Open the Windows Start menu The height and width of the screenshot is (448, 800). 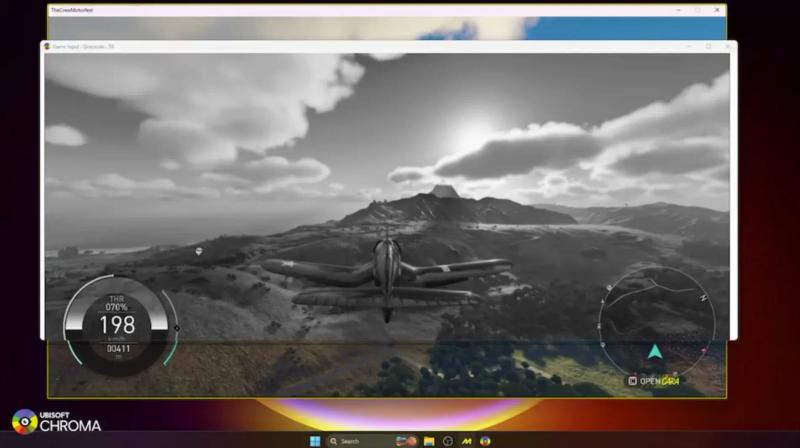(315, 441)
